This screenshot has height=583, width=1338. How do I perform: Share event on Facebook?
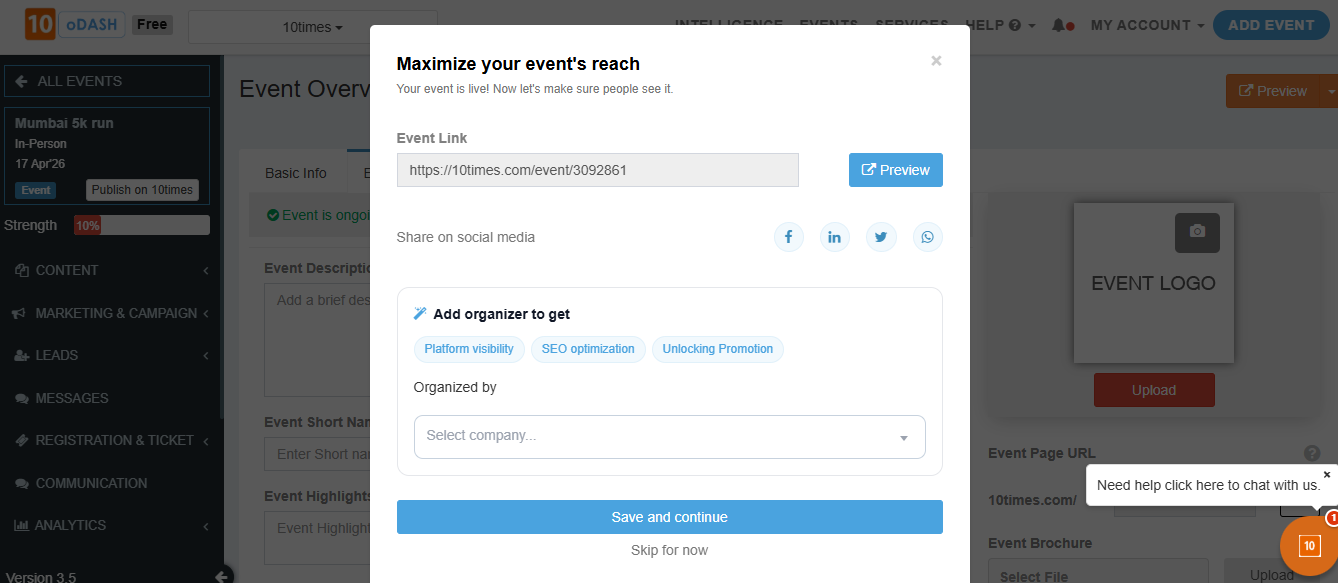(x=788, y=237)
